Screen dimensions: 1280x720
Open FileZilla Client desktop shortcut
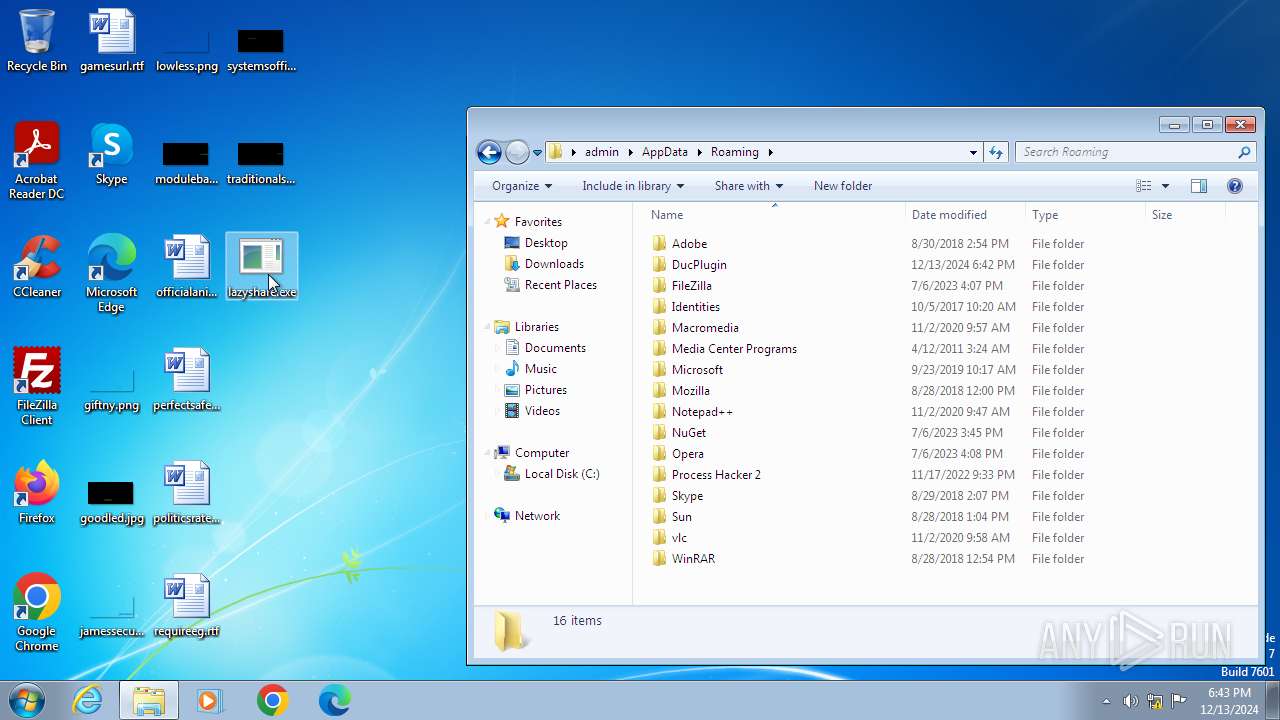[37, 387]
